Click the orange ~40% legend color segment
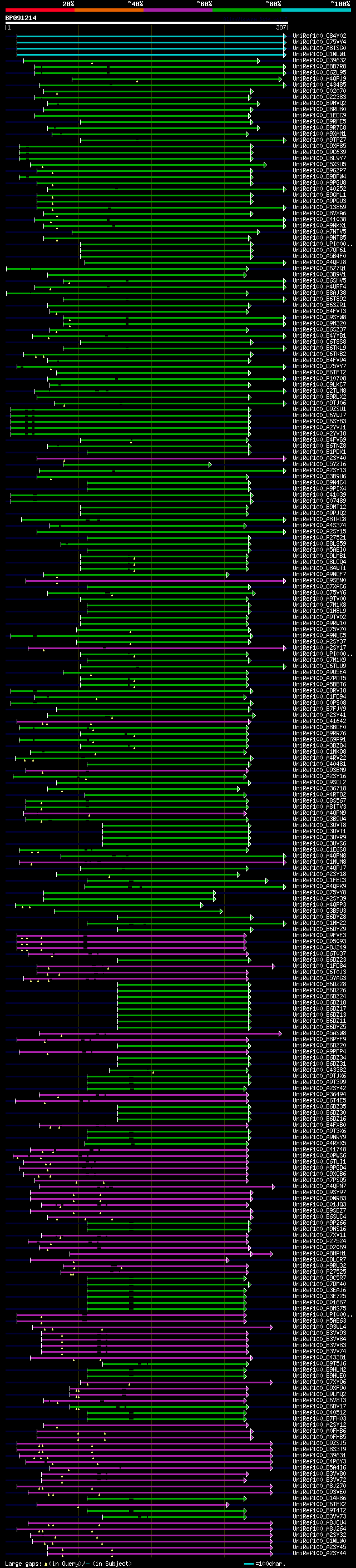Viewport: 356px width, 1568px height. (x=109, y=10)
